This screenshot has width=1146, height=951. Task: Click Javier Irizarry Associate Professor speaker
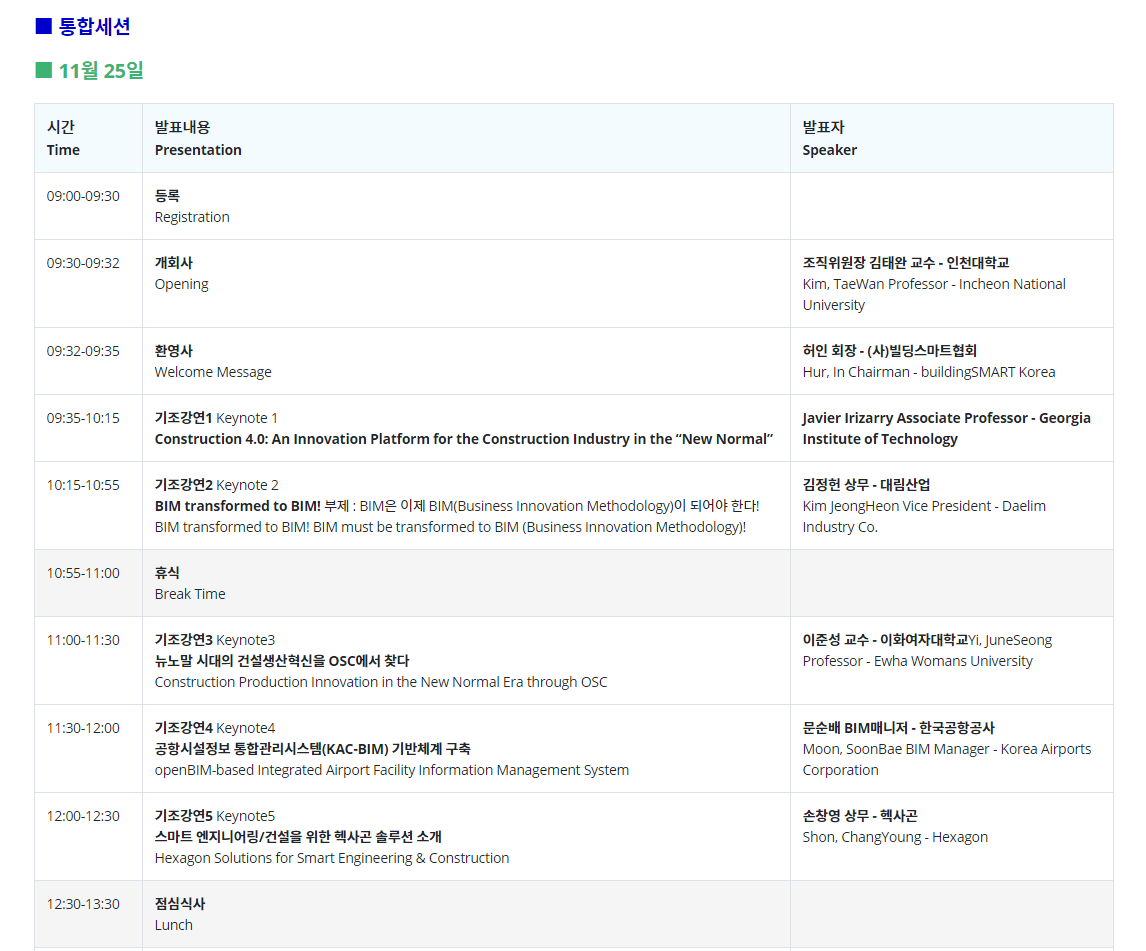(x=946, y=428)
